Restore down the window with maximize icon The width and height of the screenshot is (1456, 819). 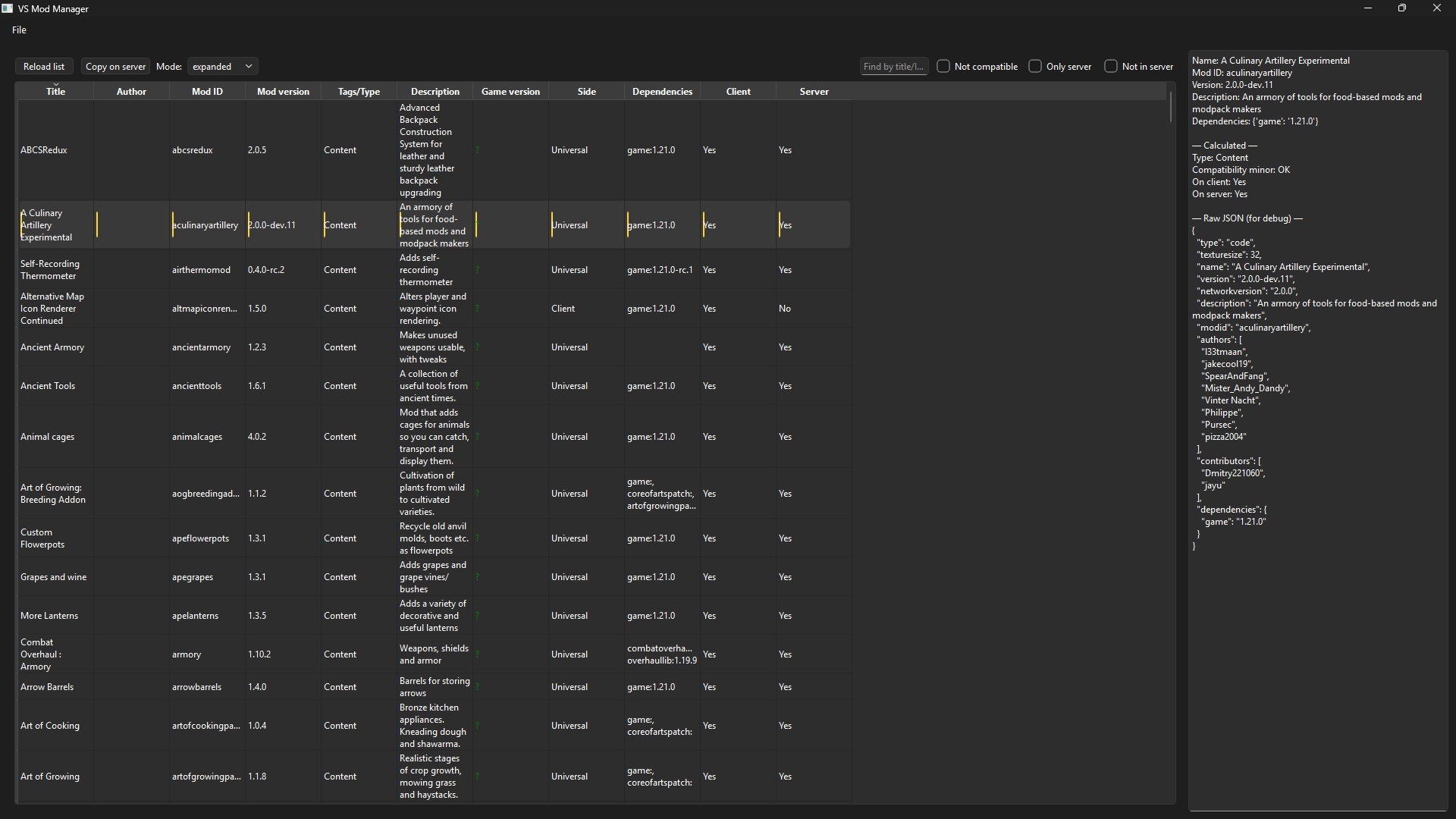[x=1402, y=8]
